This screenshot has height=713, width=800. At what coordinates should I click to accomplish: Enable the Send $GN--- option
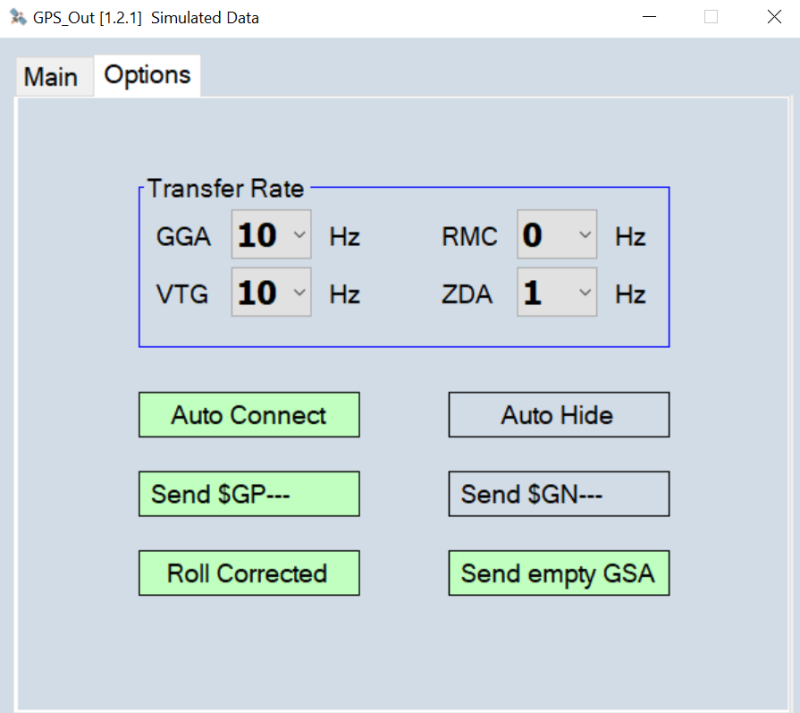pos(558,494)
